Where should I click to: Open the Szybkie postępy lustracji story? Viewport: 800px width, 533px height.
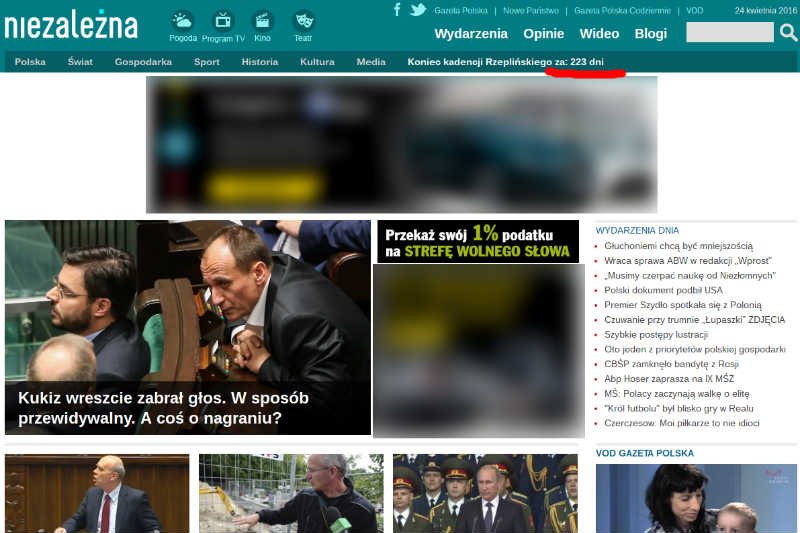[656, 335]
